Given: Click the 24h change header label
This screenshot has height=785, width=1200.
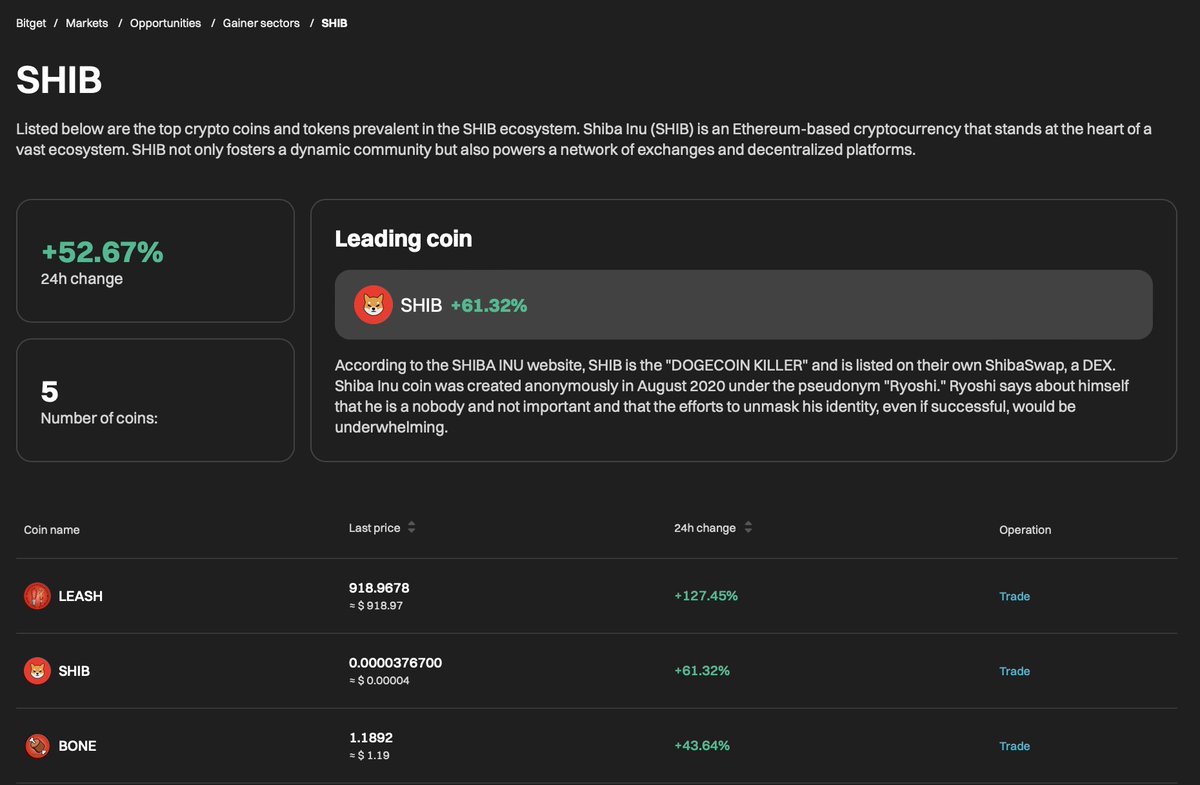Looking at the screenshot, I should [x=705, y=528].
